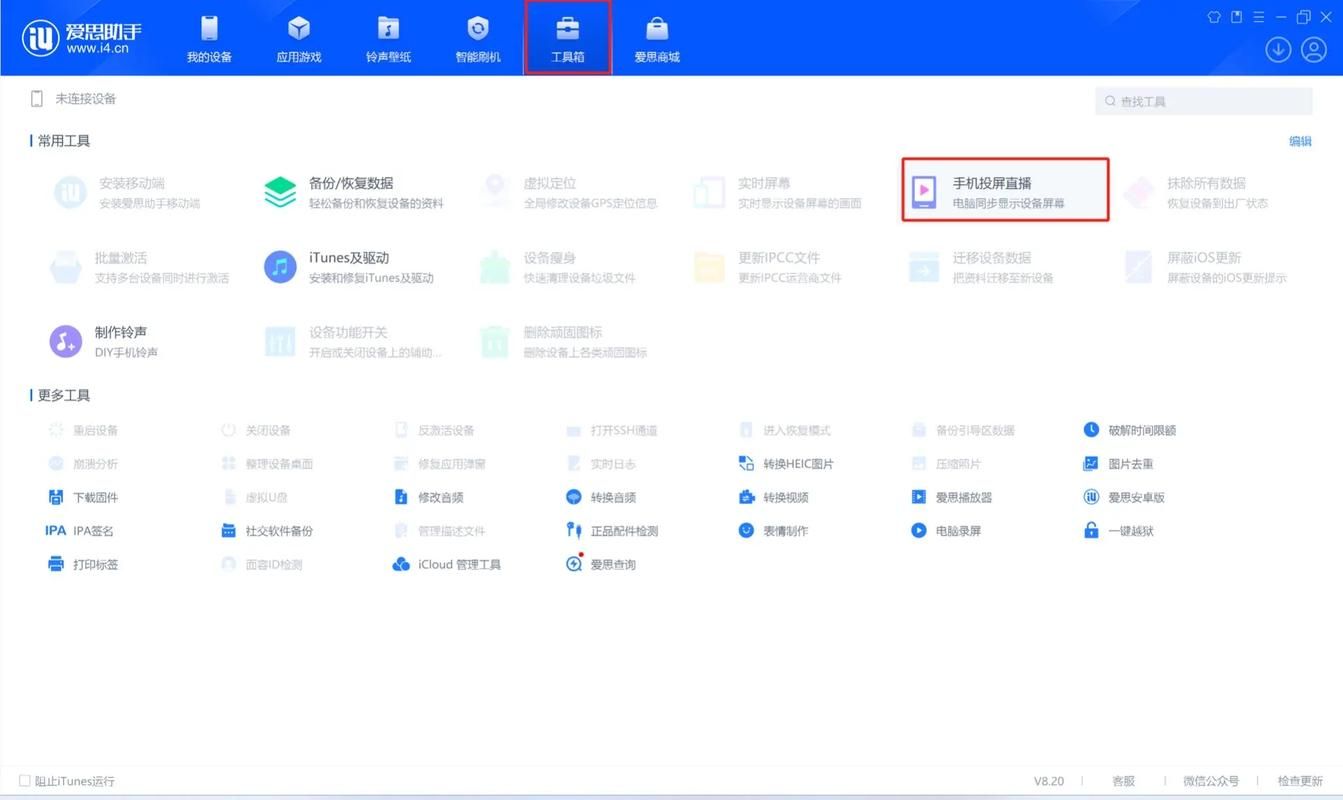Open the 制作铃声 tool
1343x800 pixels.
click(x=104, y=341)
